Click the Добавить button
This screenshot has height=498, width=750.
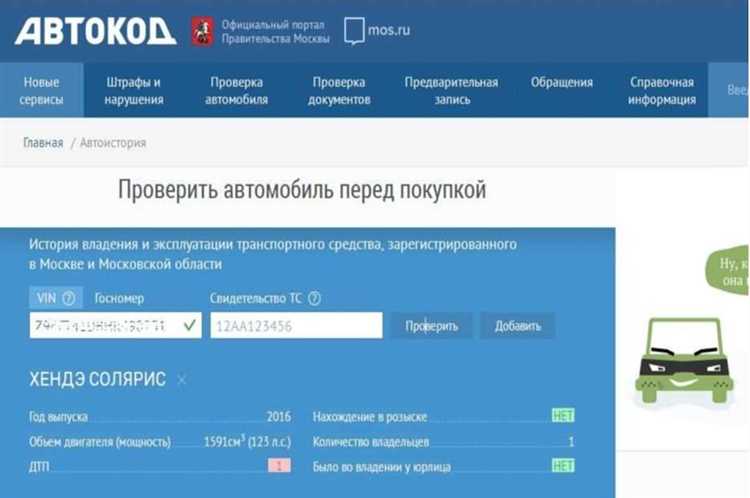coord(518,326)
